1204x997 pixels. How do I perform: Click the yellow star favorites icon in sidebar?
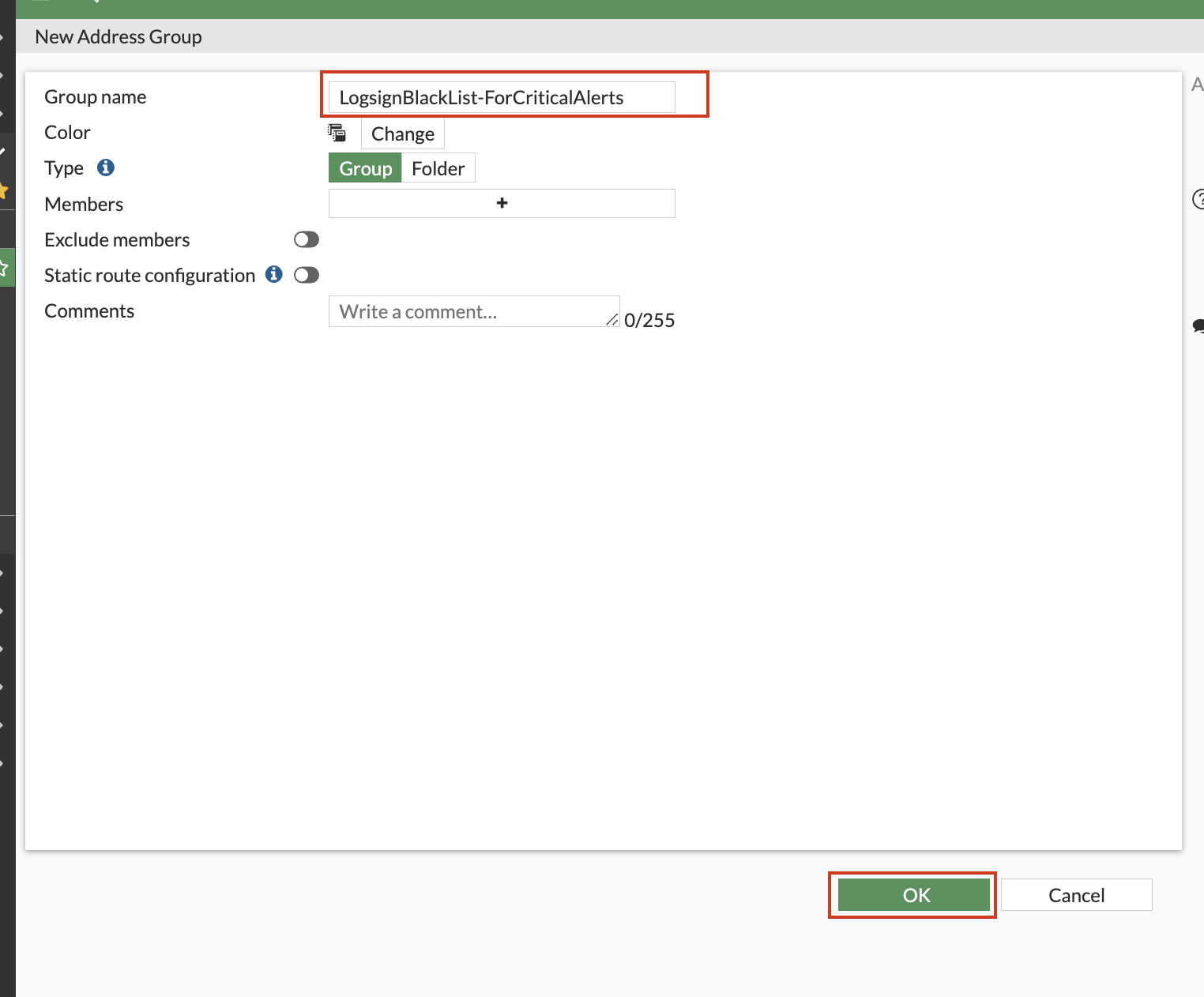3,190
